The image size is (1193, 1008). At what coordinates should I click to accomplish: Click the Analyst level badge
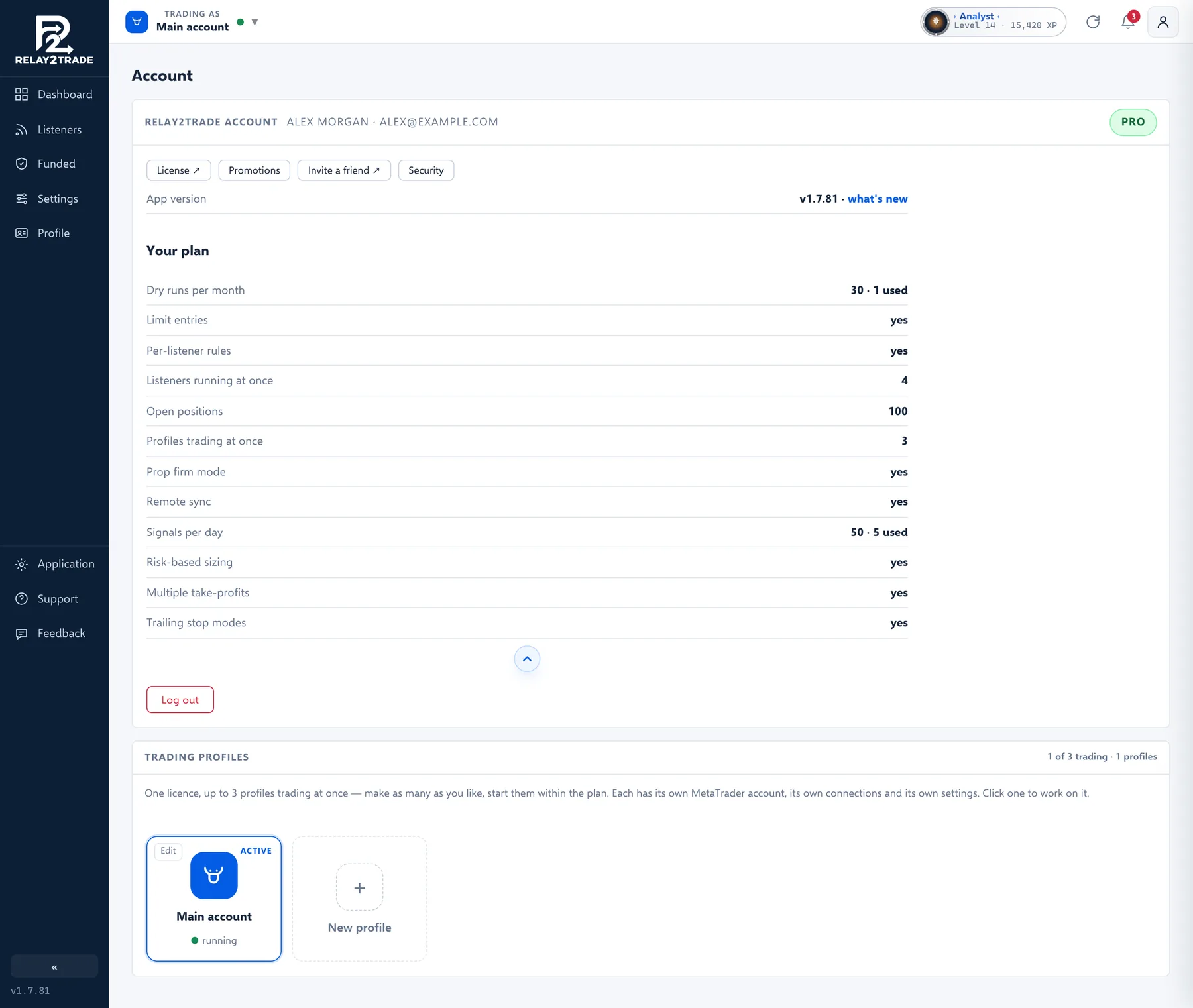click(994, 22)
